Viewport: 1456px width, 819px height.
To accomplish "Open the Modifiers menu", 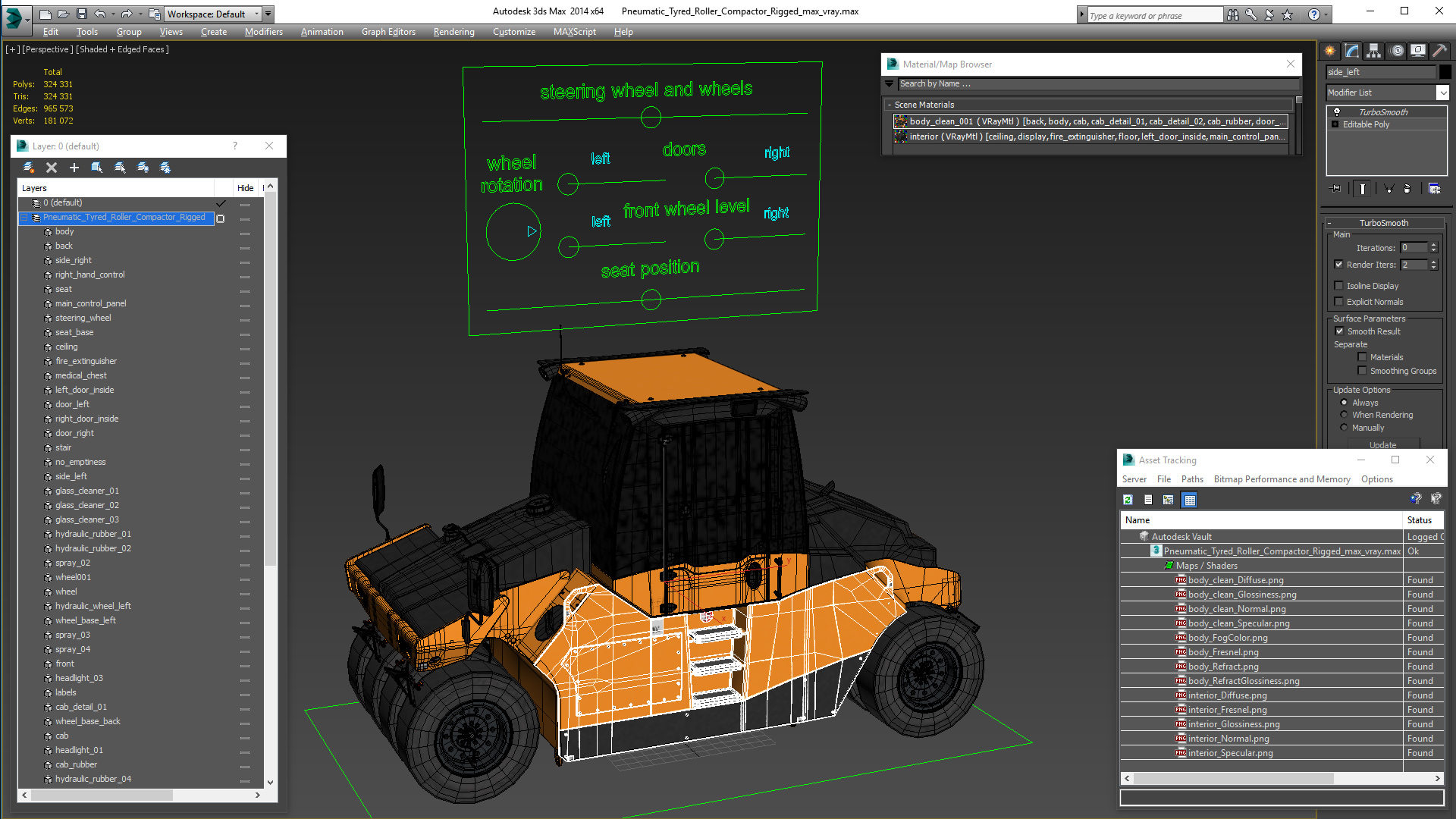I will 263,32.
